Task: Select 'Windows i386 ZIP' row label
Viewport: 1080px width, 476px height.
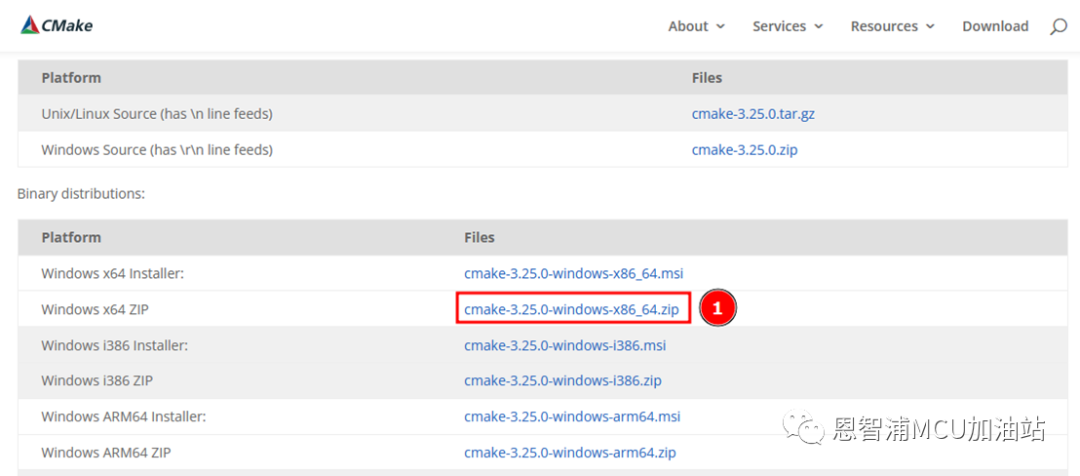Action: [97, 380]
